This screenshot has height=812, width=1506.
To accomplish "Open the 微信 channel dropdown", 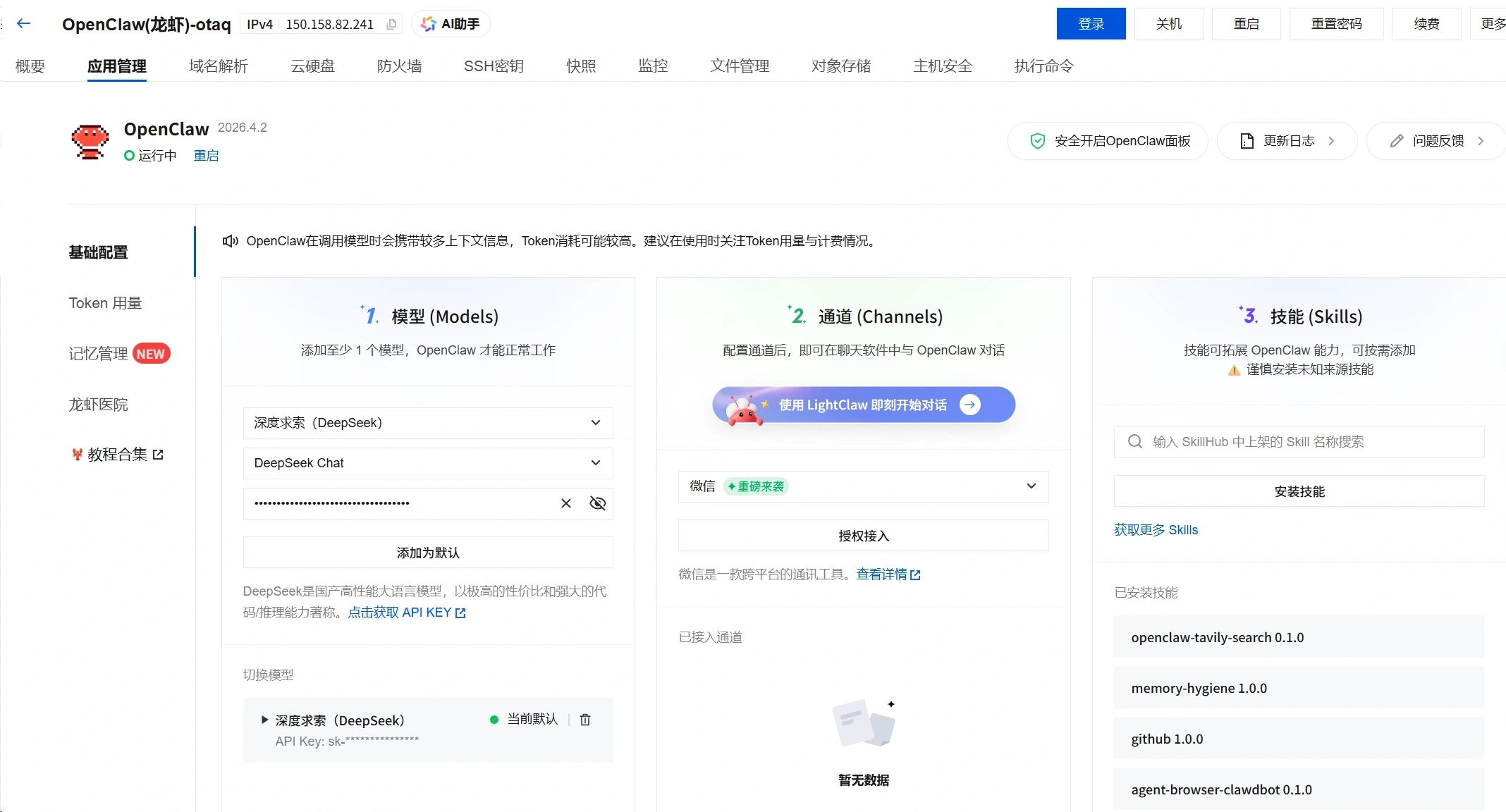I will coord(863,486).
